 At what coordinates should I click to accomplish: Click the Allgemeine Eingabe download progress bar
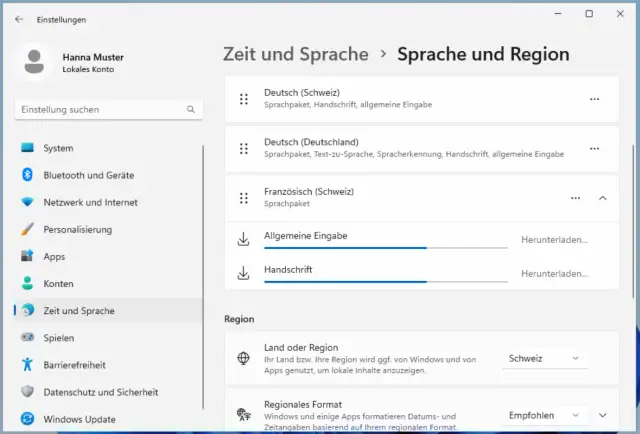(x=385, y=247)
